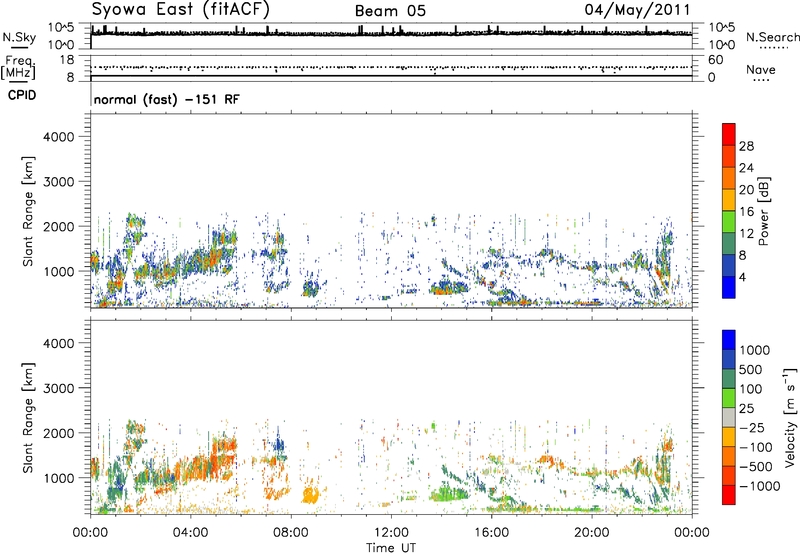
Task: Click the '-100' label on velocity colorbar
Action: click(x=756, y=447)
